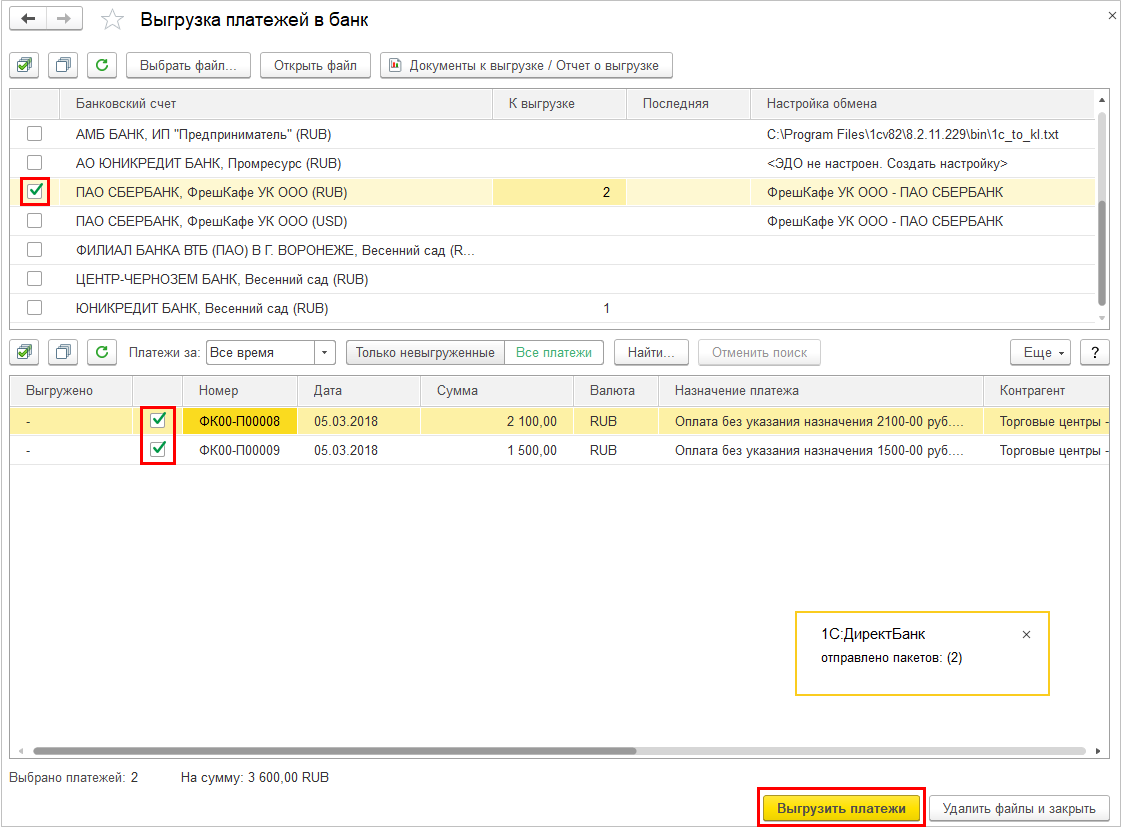Sort by Последняя column header

tap(688, 104)
